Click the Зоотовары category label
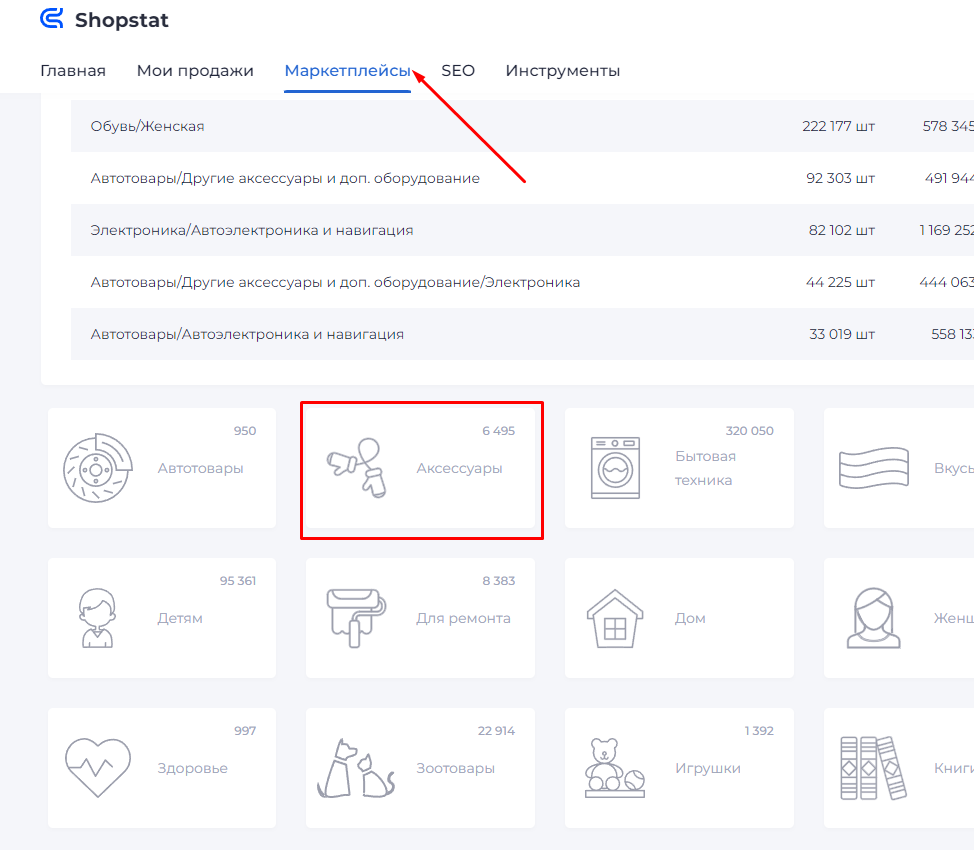This screenshot has width=974, height=850. [x=455, y=768]
